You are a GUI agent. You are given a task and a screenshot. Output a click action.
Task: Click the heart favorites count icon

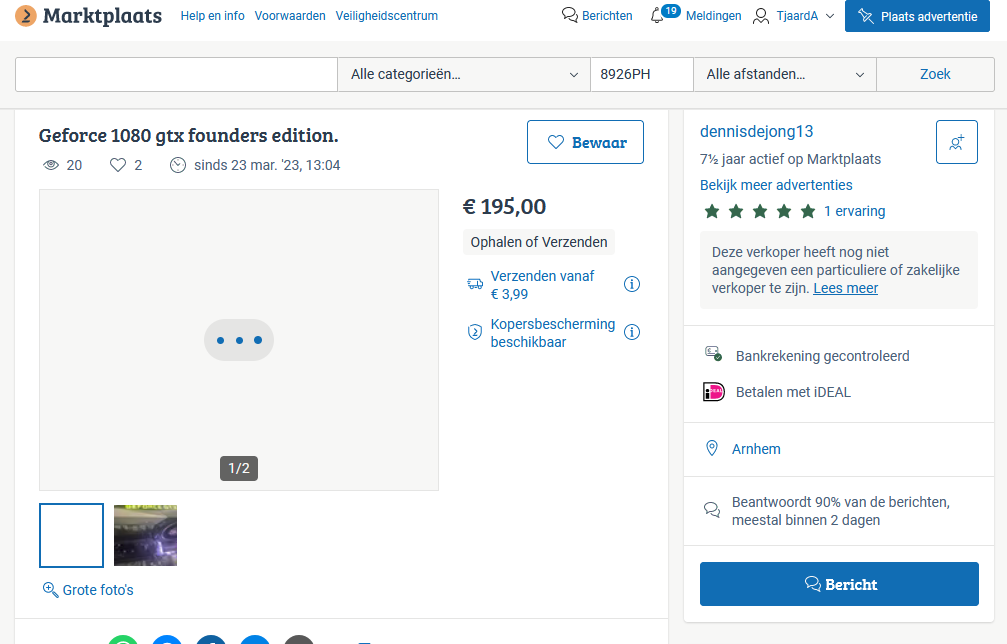point(118,165)
